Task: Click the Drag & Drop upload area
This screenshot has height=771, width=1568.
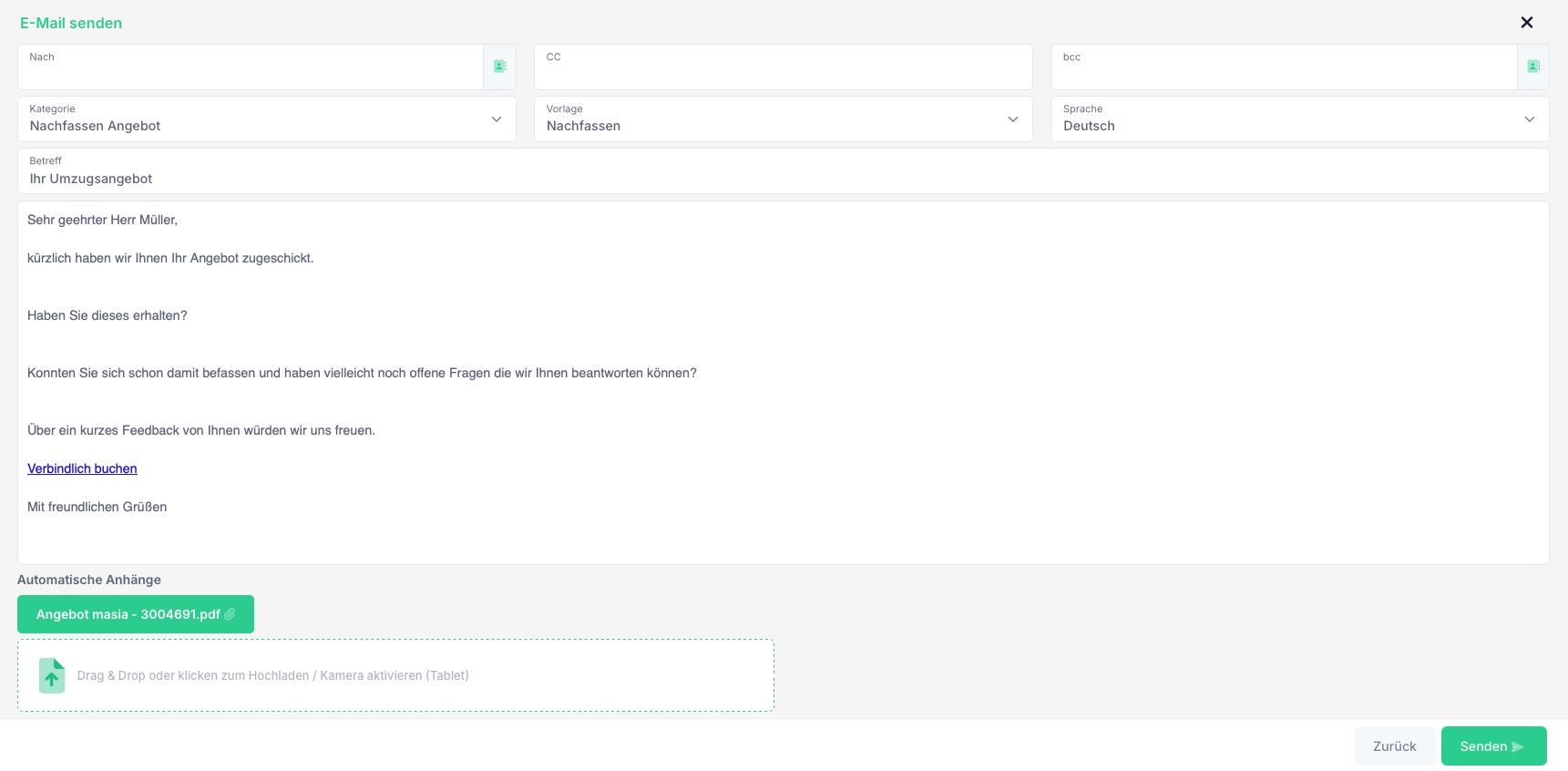Action: click(x=395, y=675)
